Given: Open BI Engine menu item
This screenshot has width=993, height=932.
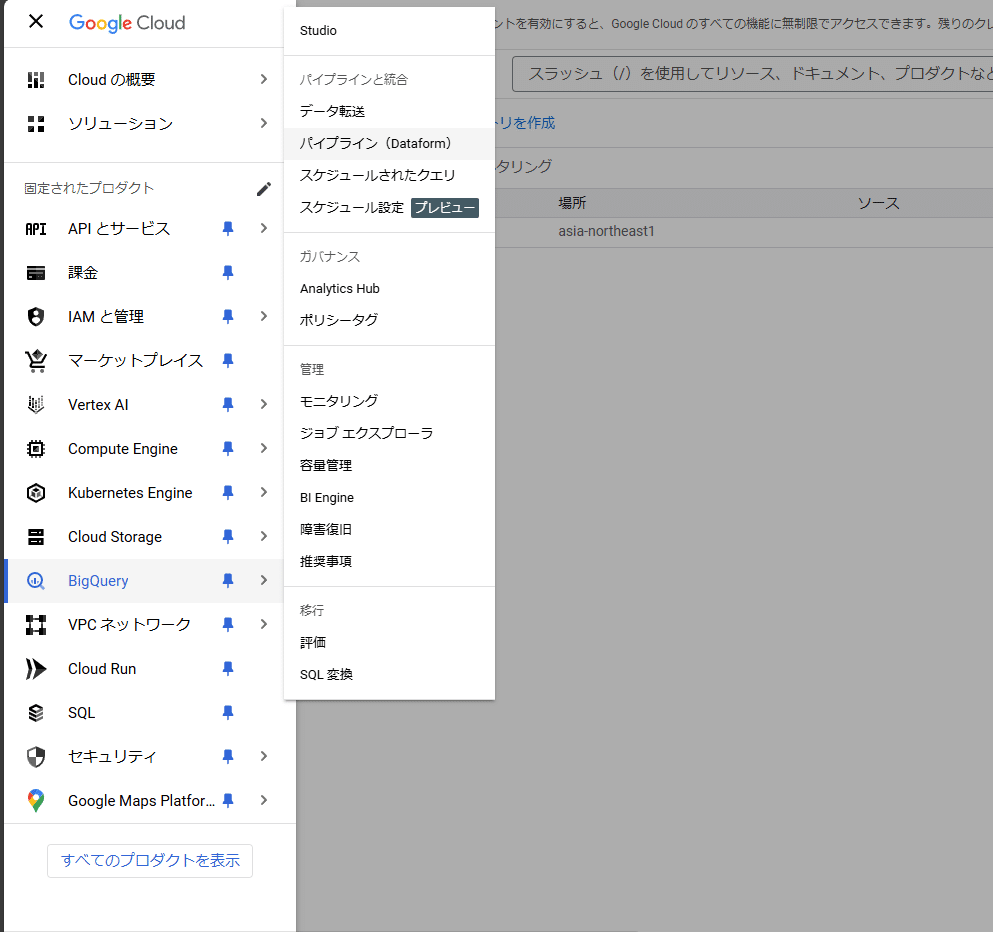Looking at the screenshot, I should coord(389,498).
